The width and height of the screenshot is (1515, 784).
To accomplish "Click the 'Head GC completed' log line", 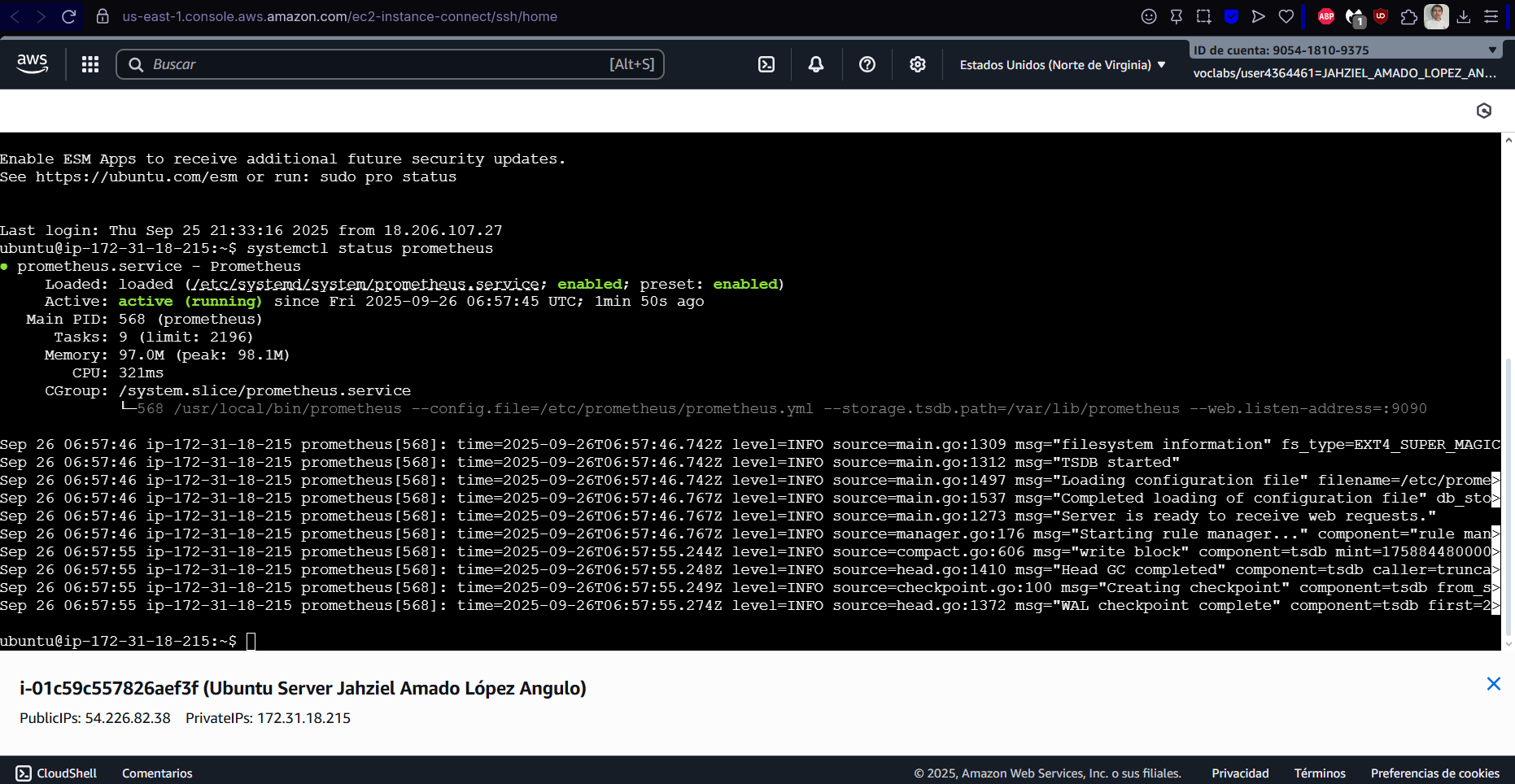I will (750, 570).
